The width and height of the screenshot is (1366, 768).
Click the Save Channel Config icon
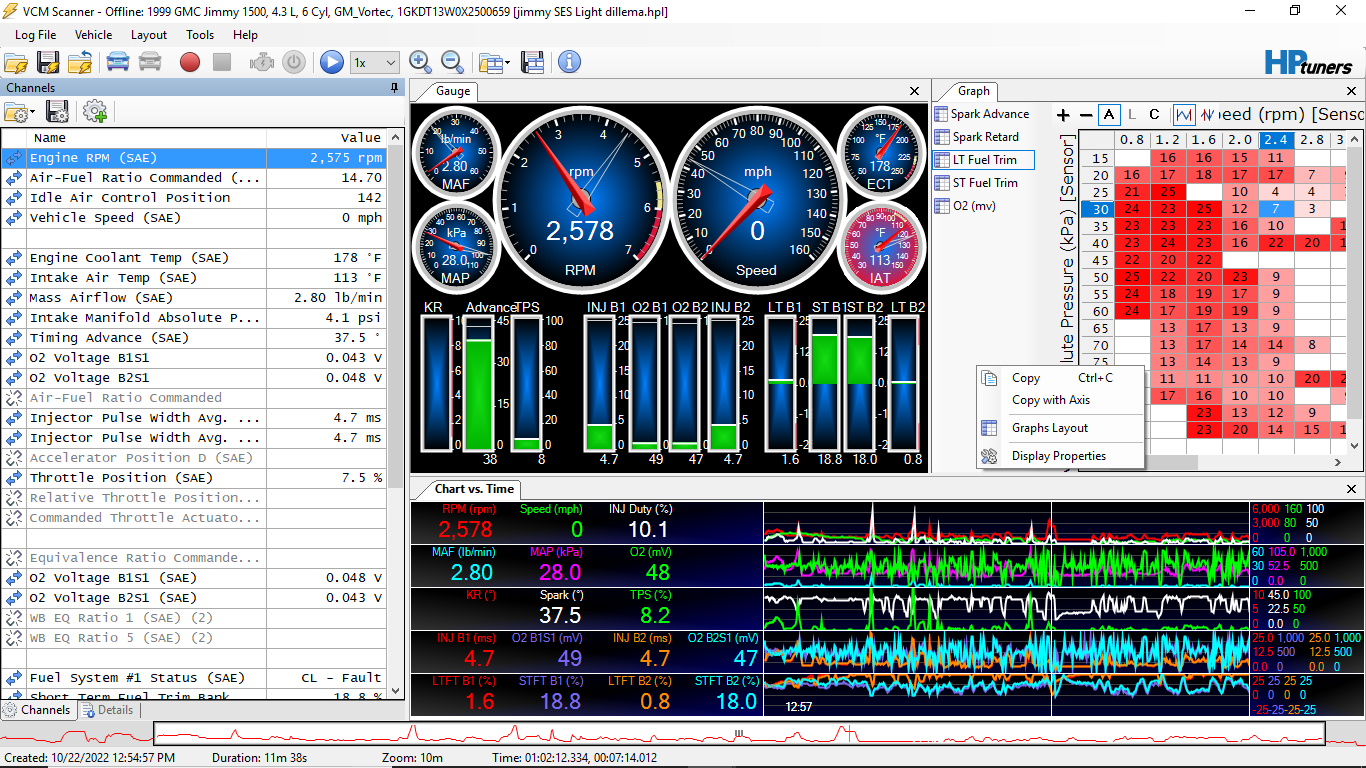pyautogui.click(x=58, y=111)
